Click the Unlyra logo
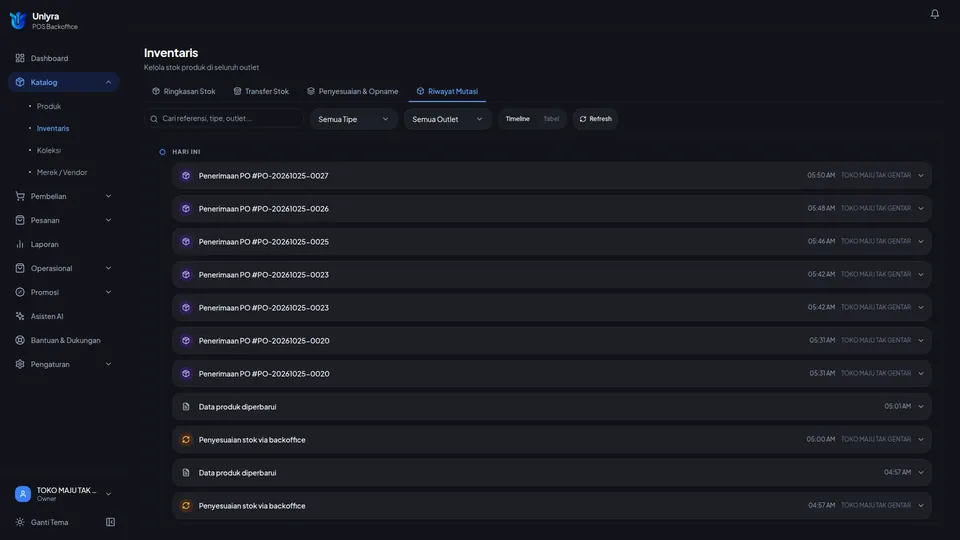The height and width of the screenshot is (540, 960). pyautogui.click(x=18, y=21)
